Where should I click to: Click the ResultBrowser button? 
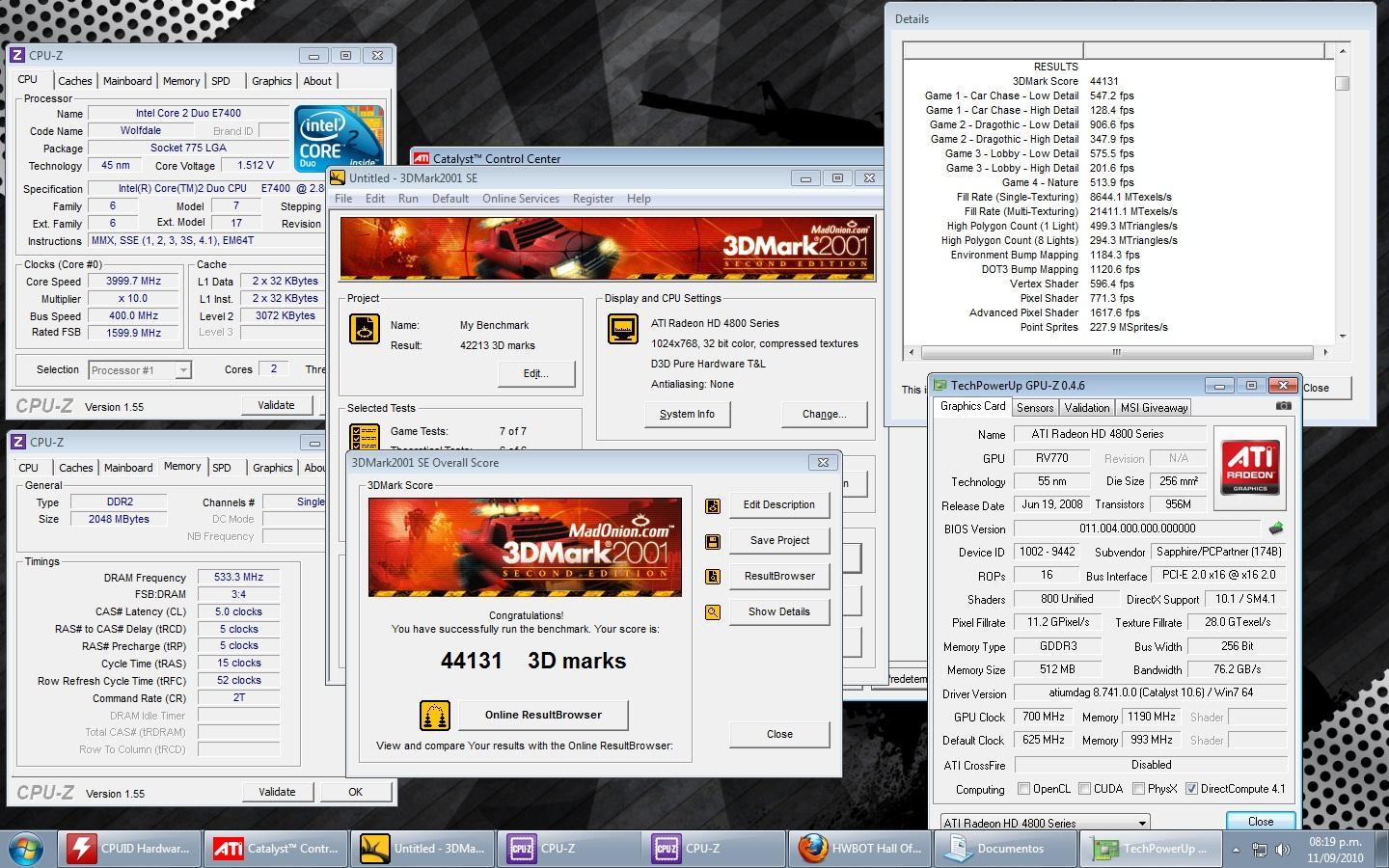pyautogui.click(x=779, y=576)
